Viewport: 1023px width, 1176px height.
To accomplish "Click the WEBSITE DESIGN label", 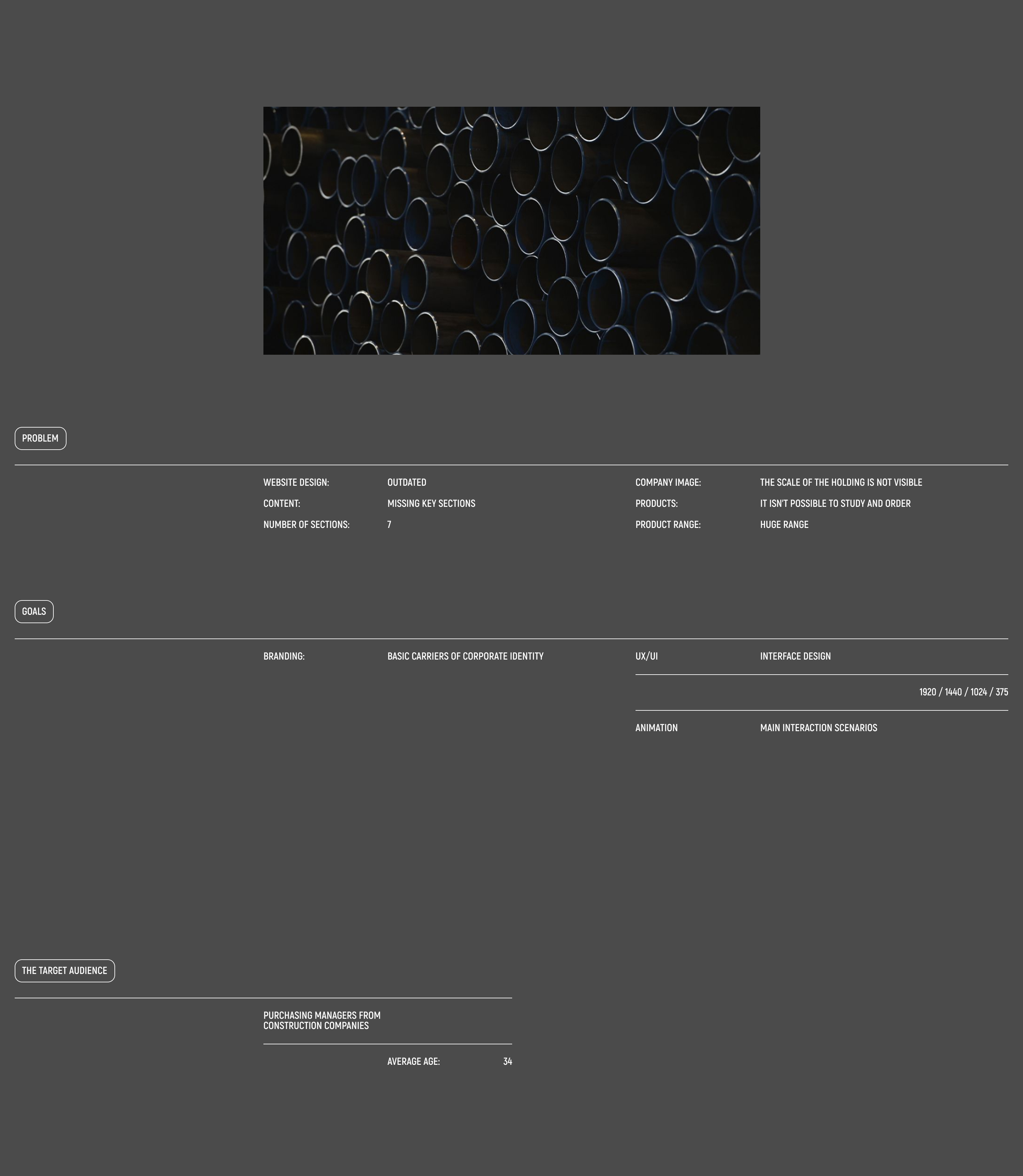I will (x=296, y=482).
